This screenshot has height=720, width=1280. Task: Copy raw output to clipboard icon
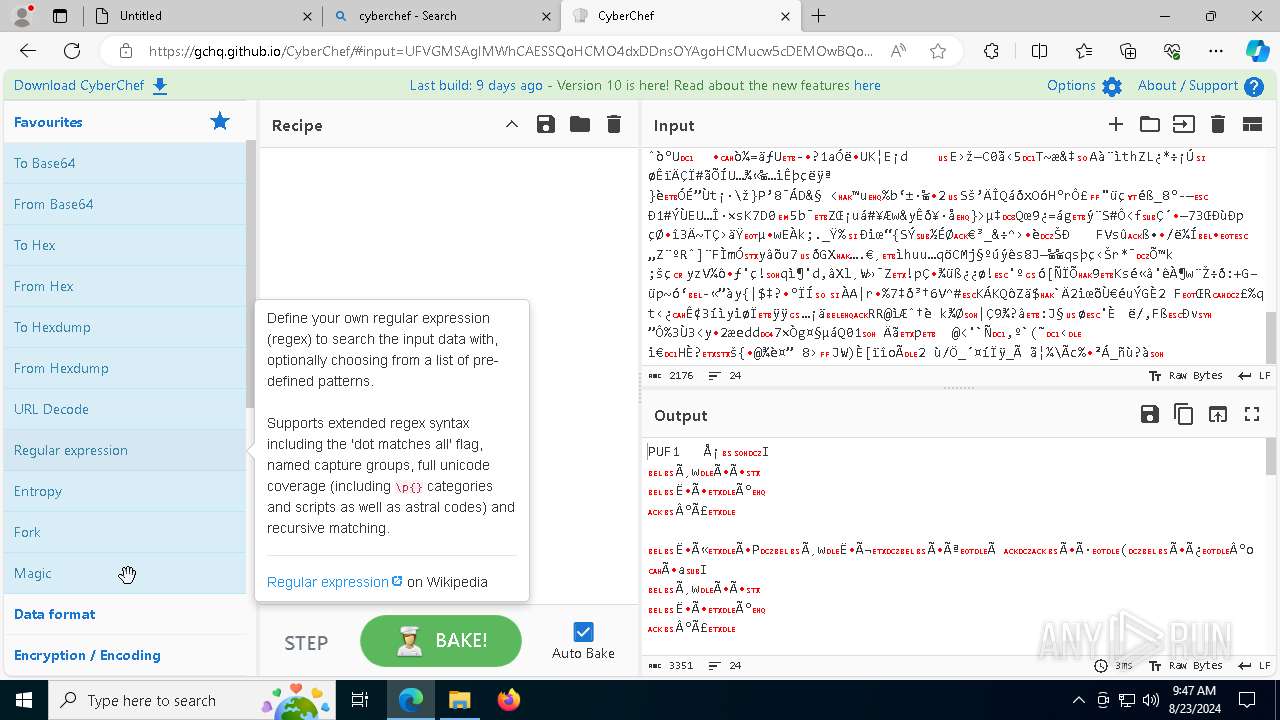(x=1184, y=415)
